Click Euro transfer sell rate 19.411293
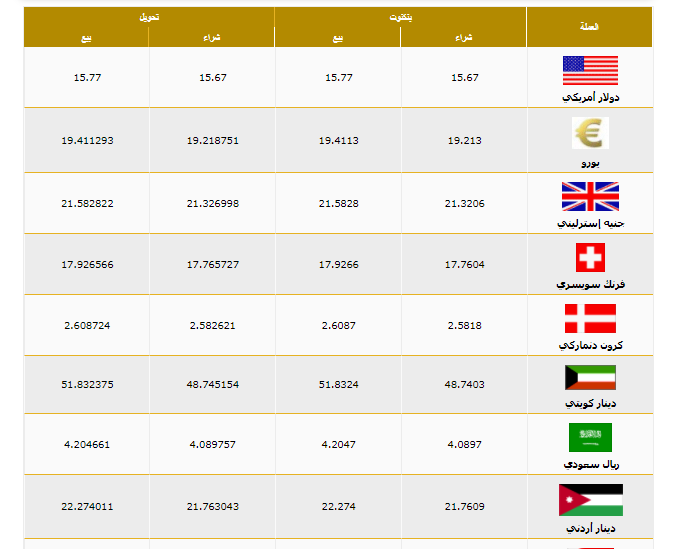The width and height of the screenshot is (688, 549). point(87,141)
